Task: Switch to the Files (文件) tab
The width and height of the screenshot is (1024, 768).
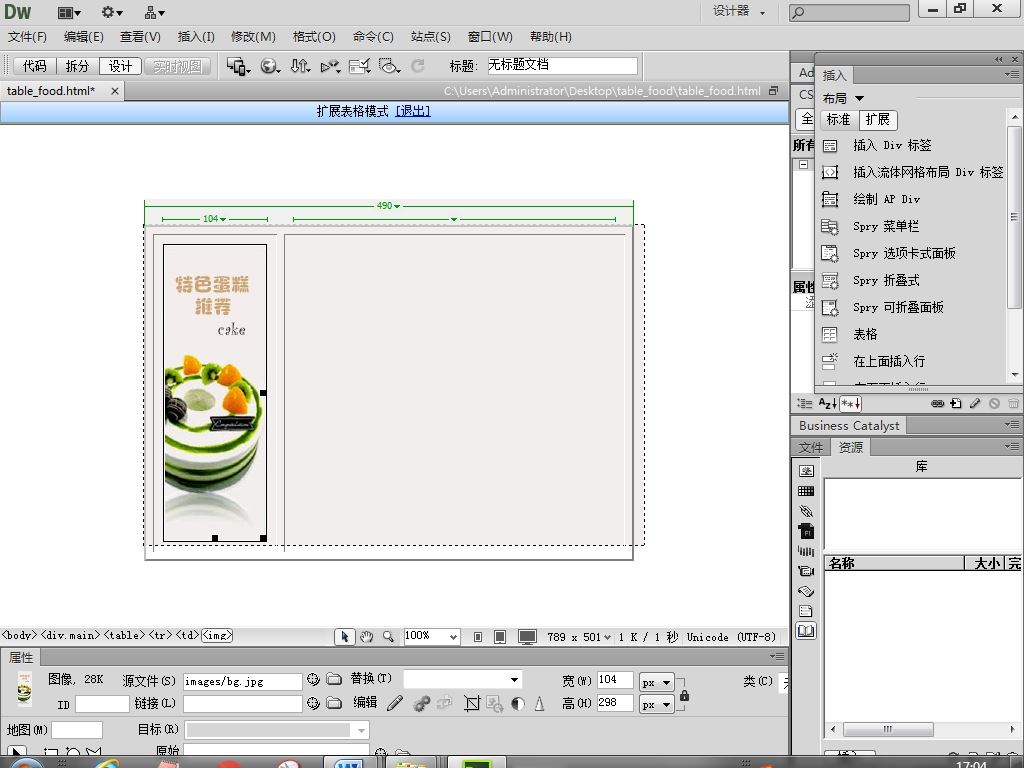Action: (x=811, y=447)
